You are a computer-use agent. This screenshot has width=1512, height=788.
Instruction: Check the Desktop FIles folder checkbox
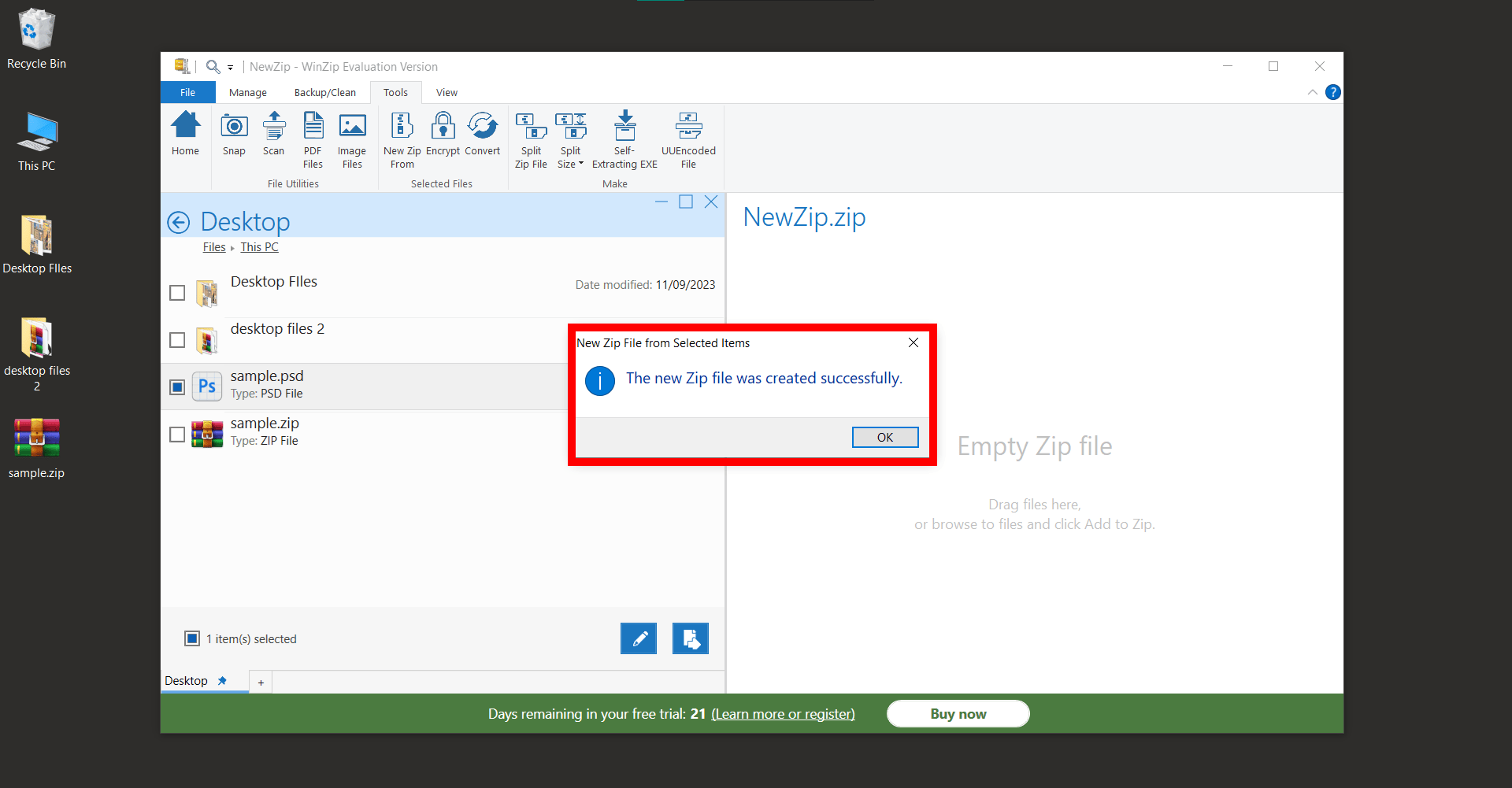click(176, 292)
